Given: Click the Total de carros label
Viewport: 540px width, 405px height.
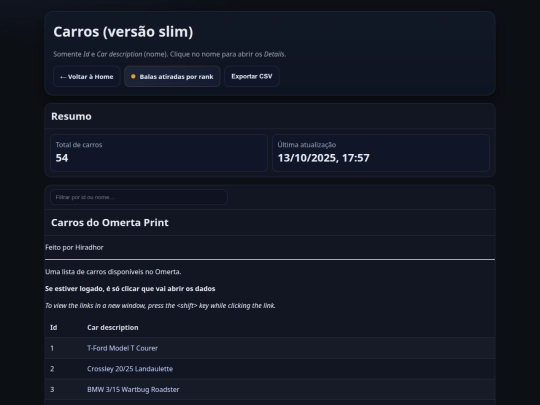Looking at the screenshot, I should (79, 145).
